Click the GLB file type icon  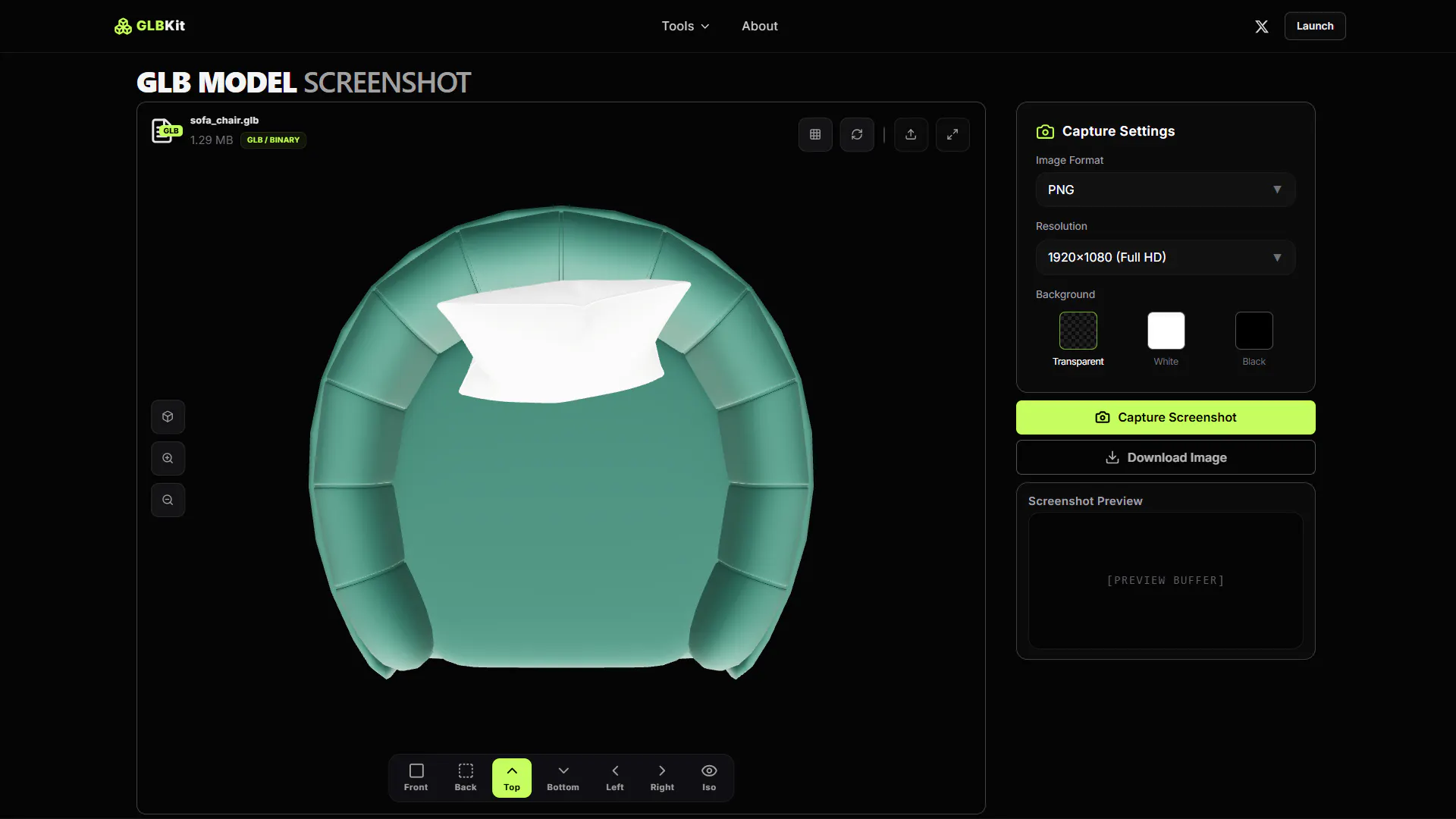(166, 130)
